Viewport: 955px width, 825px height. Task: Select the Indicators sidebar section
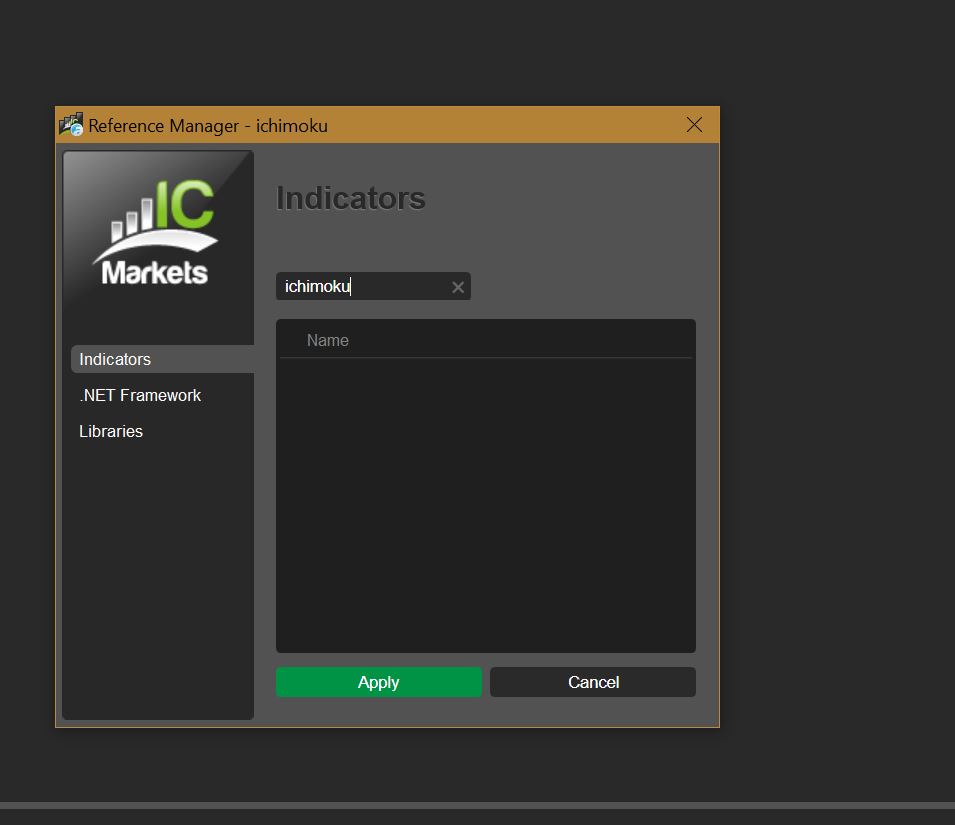tap(162, 359)
